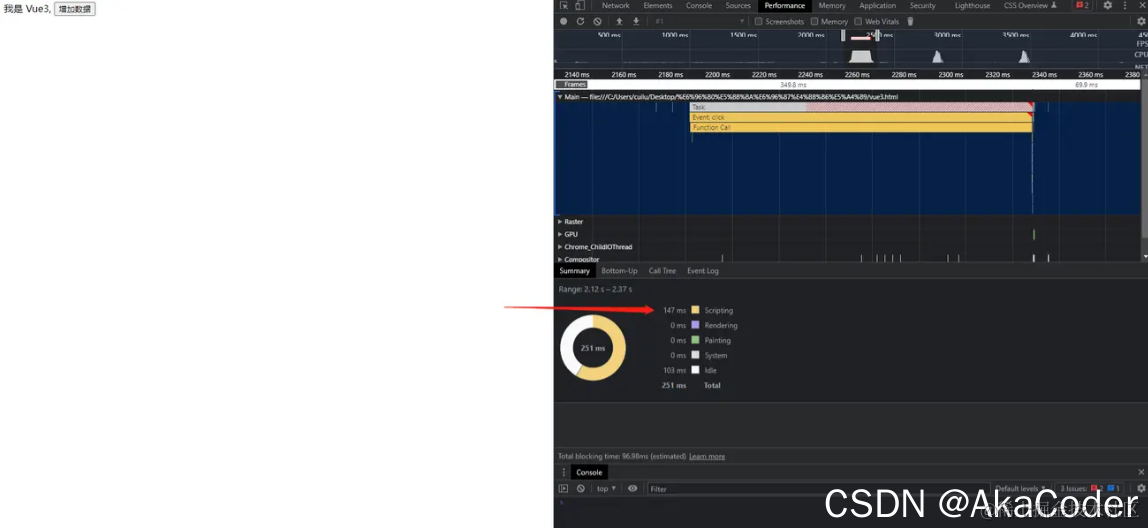
Task: Show console sidebar icon
Action: (x=563, y=488)
